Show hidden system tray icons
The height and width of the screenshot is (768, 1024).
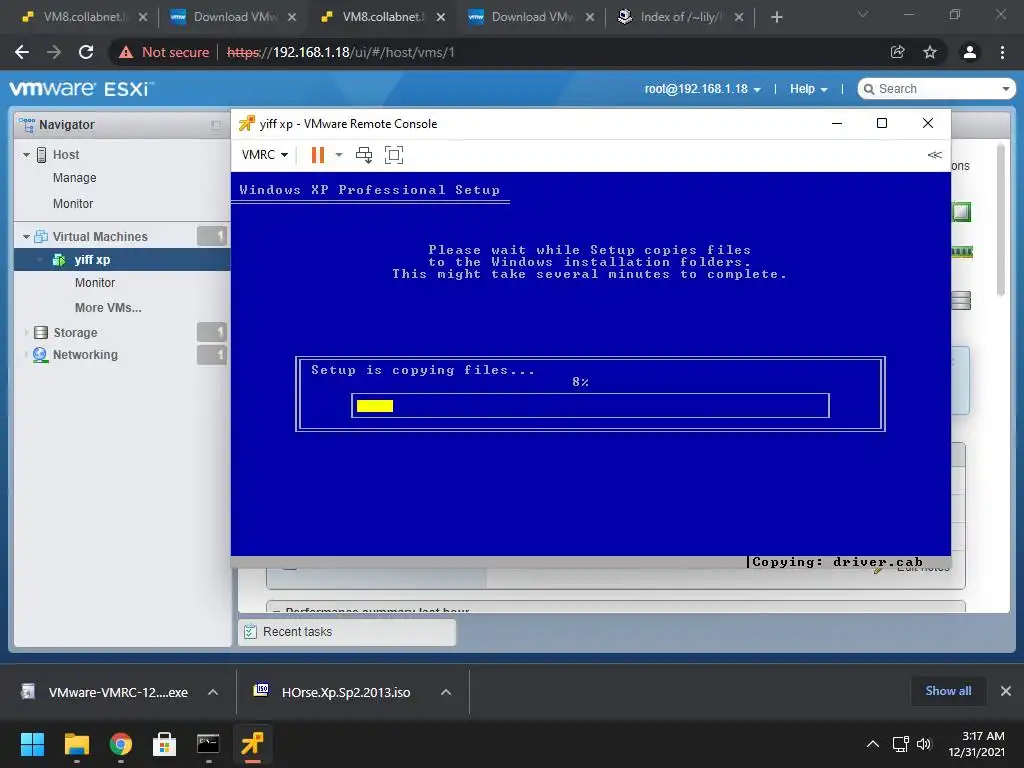pyautogui.click(x=872, y=744)
